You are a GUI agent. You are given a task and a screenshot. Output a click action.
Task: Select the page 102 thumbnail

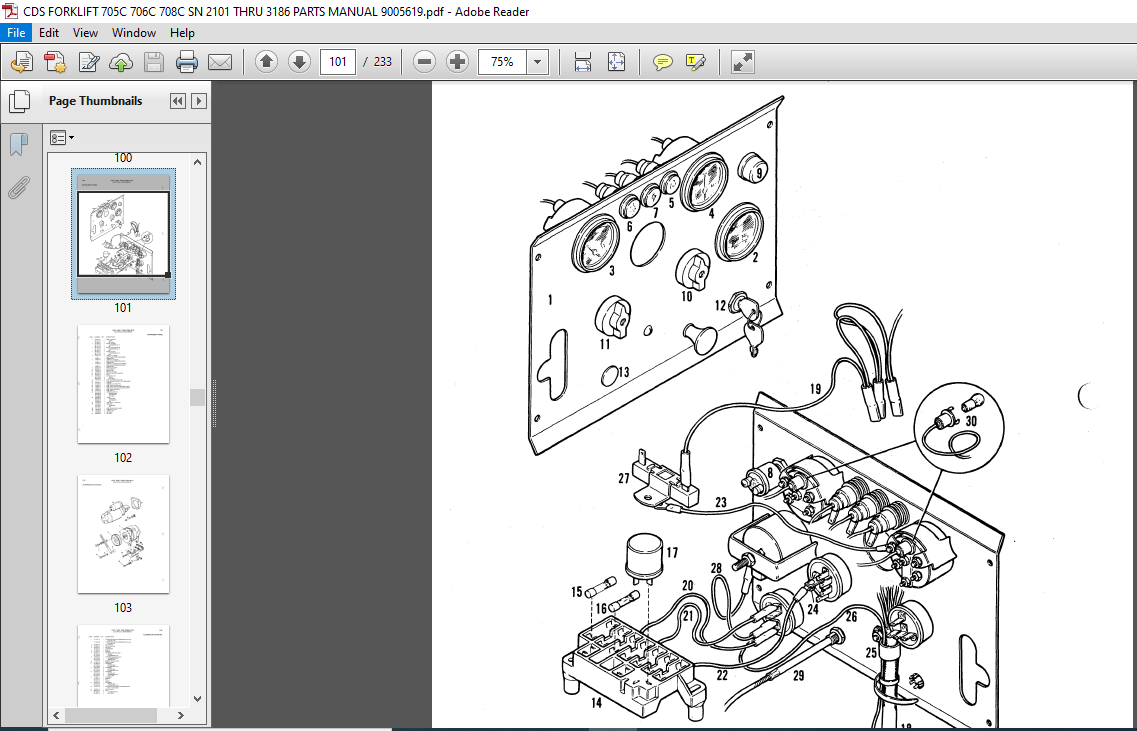(123, 384)
